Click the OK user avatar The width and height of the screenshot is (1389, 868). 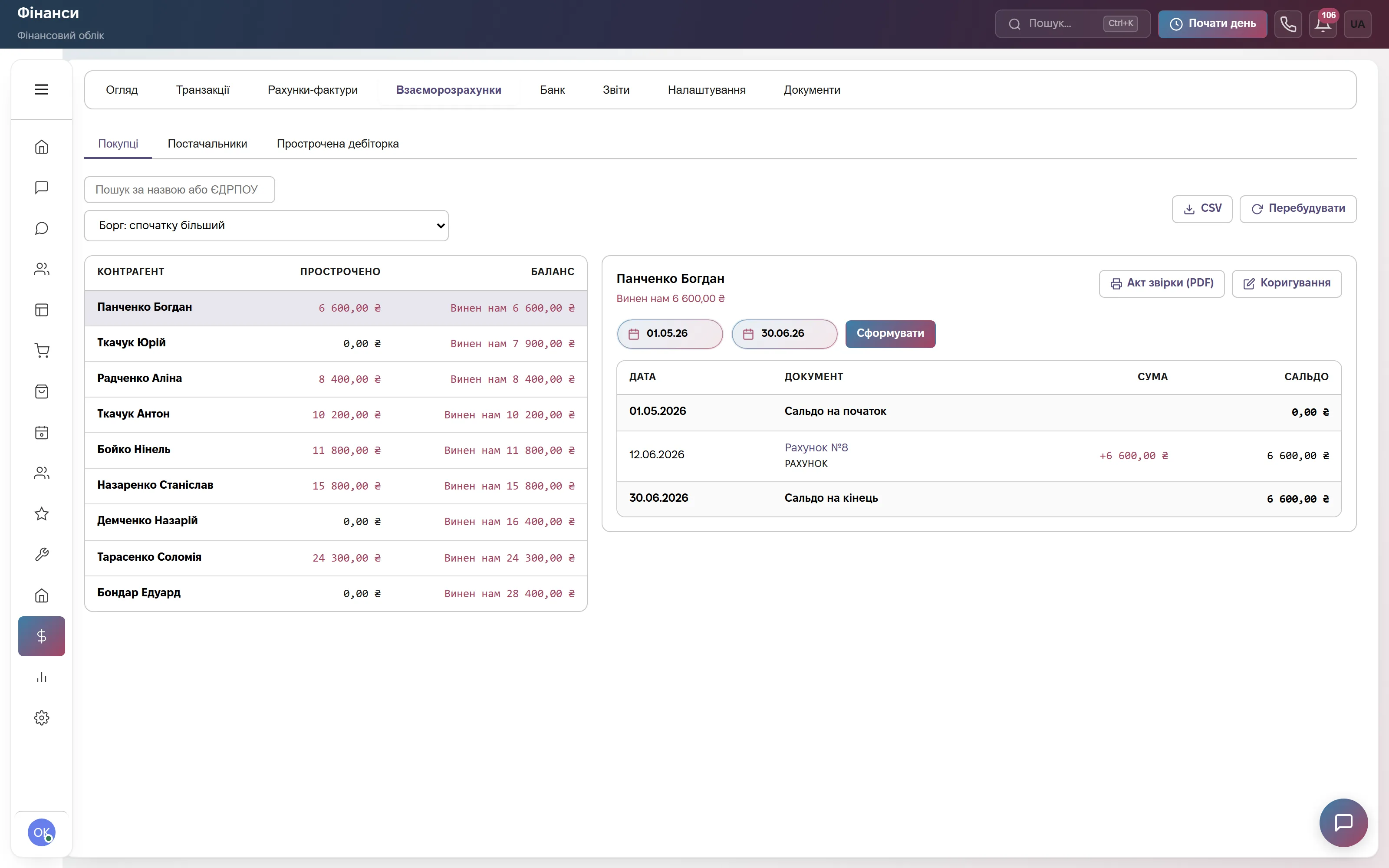tap(41, 832)
